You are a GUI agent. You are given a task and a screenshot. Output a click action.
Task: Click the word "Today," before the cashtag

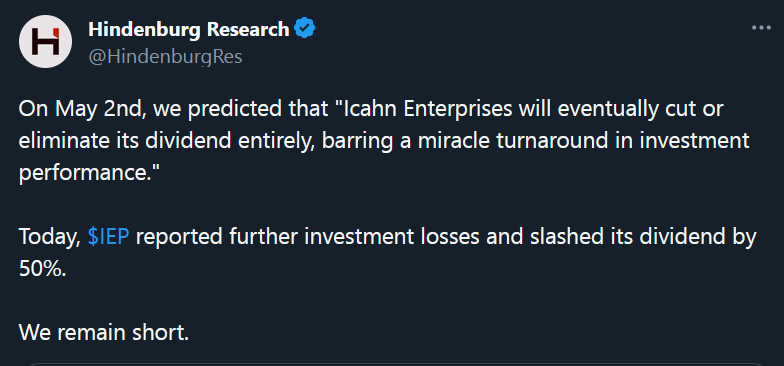(50, 237)
